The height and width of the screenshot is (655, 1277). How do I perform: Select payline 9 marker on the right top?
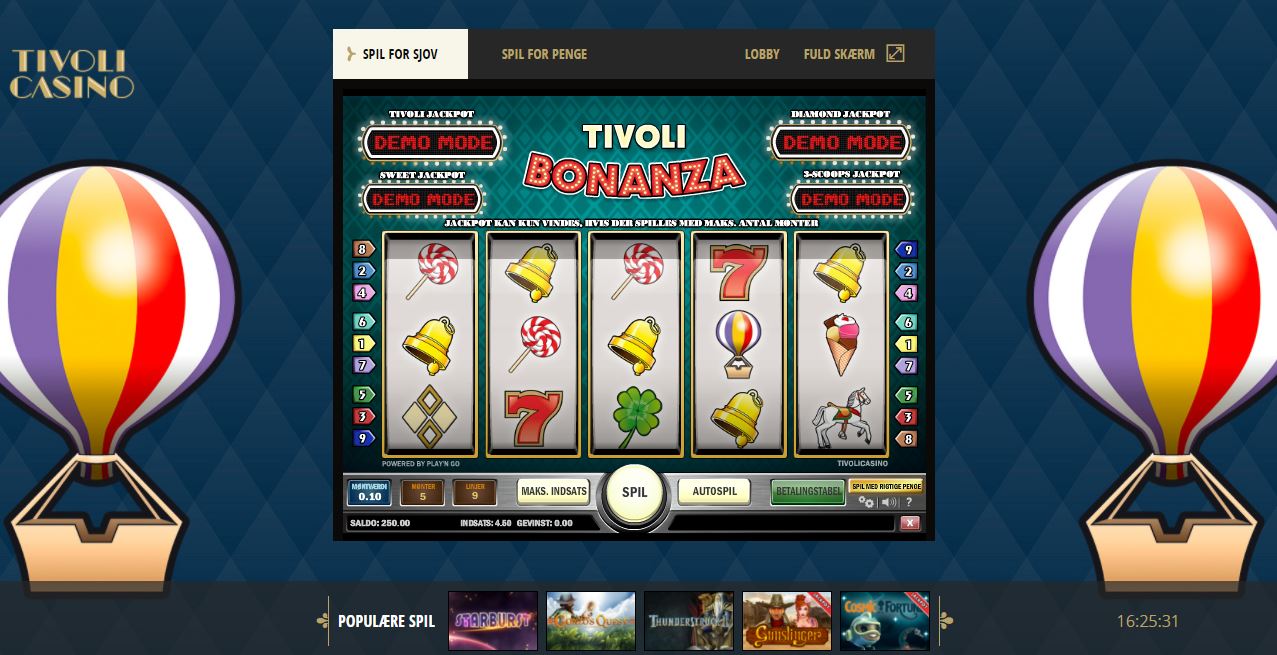click(907, 249)
